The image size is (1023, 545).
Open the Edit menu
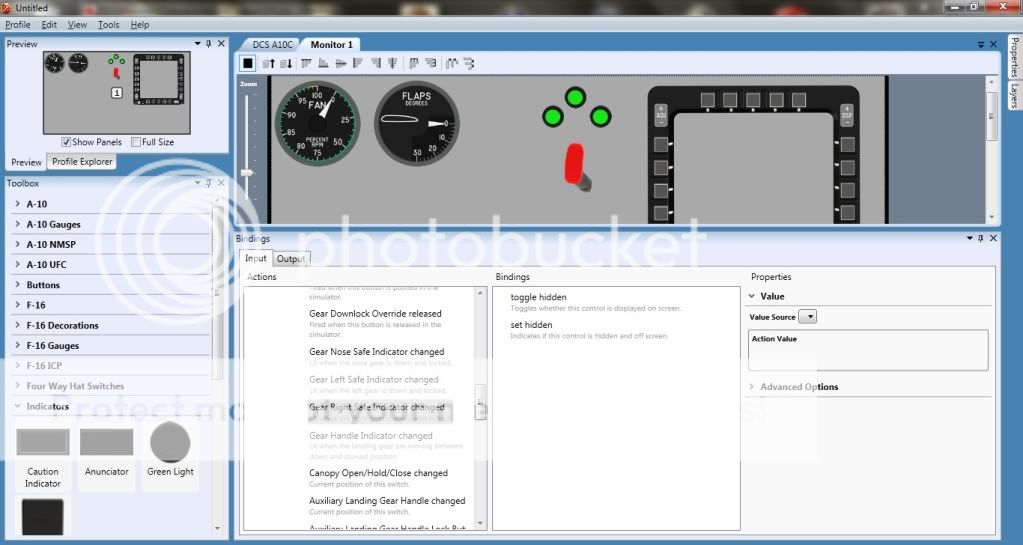point(49,24)
